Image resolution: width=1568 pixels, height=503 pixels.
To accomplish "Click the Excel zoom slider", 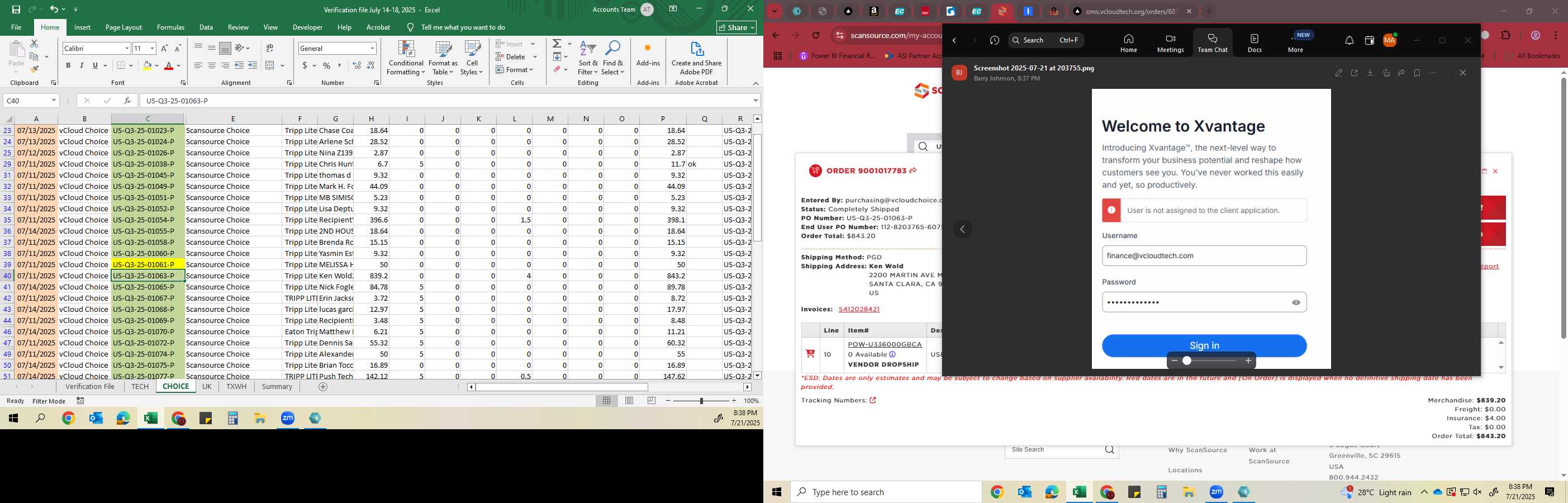I will (x=701, y=401).
